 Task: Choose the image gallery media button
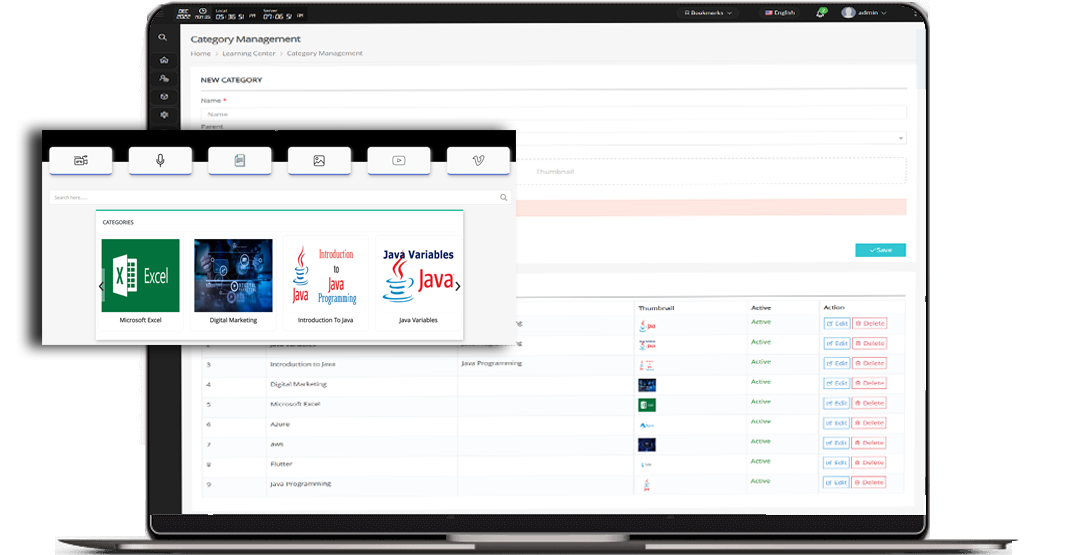pyautogui.click(x=319, y=160)
